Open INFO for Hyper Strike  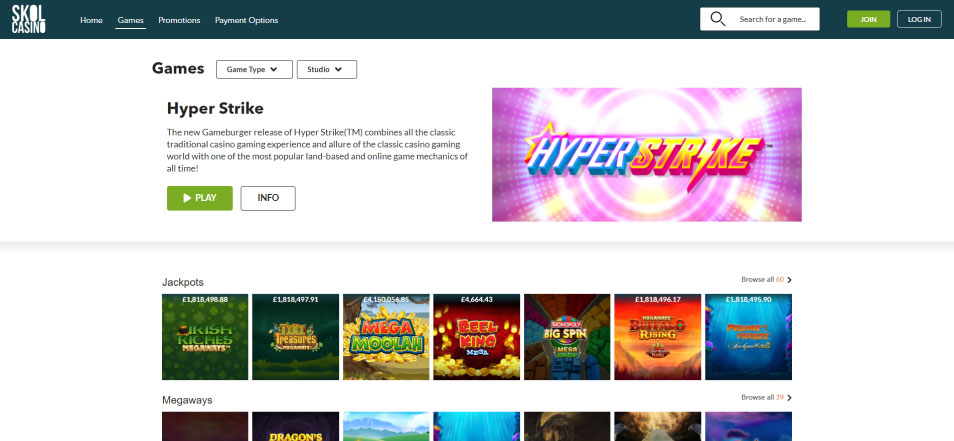tap(268, 198)
